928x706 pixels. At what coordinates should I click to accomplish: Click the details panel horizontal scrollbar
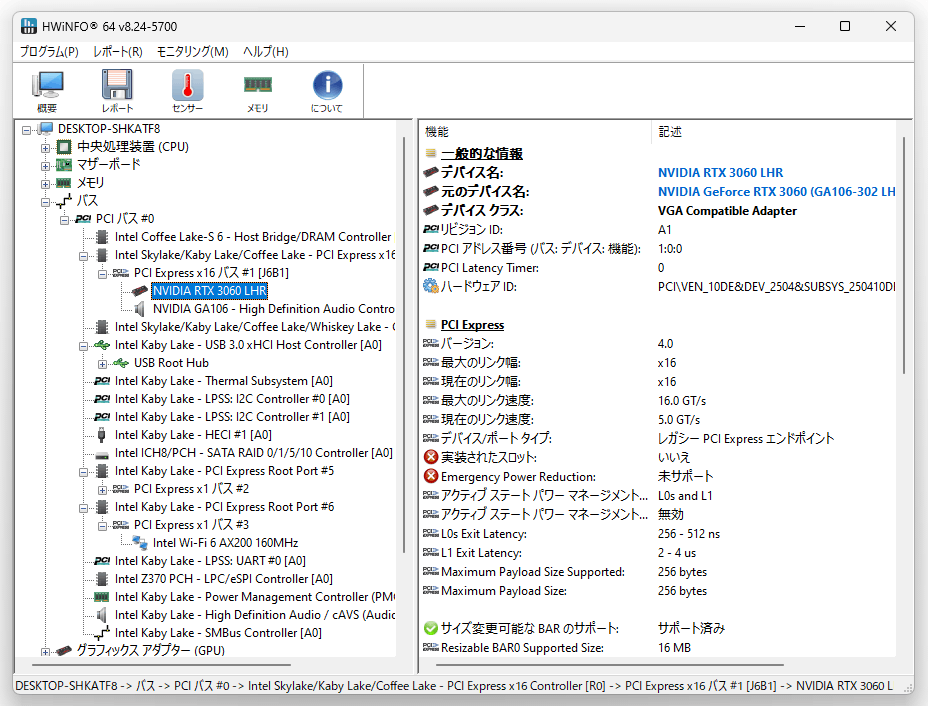(610, 665)
